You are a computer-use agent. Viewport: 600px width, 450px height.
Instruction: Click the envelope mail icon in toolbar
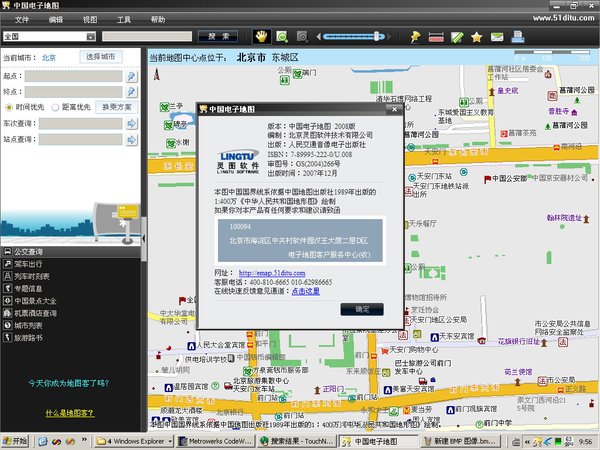pyautogui.click(x=497, y=37)
